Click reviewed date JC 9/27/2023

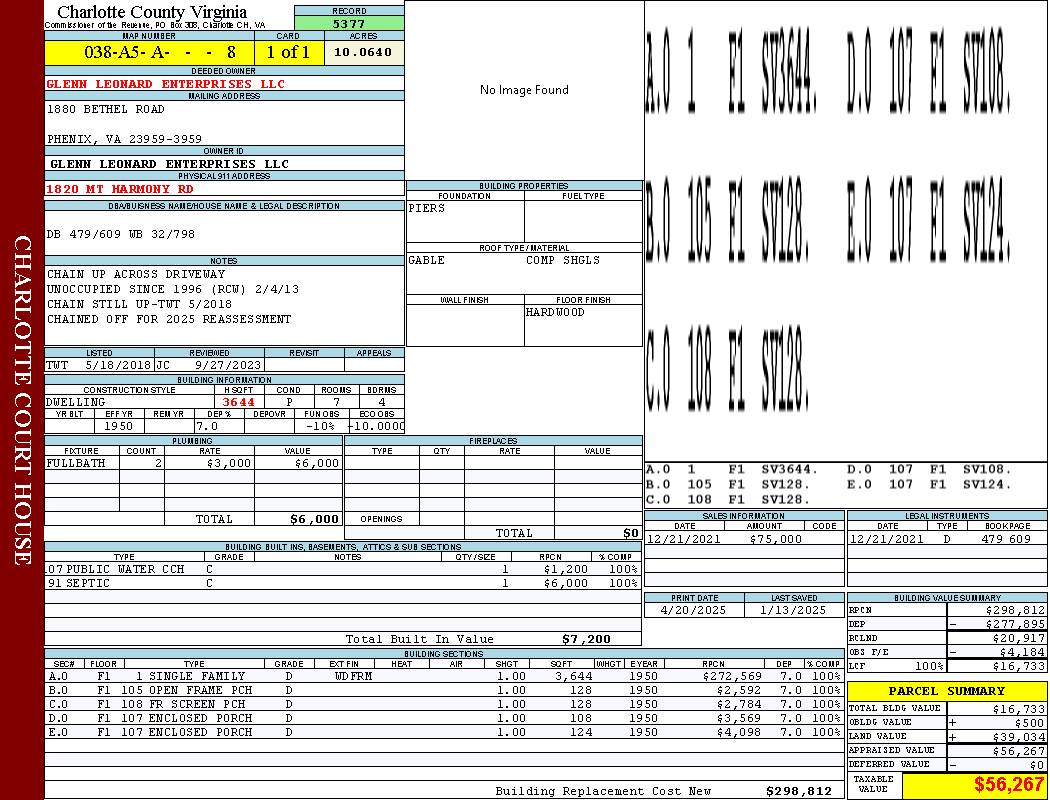208,365
